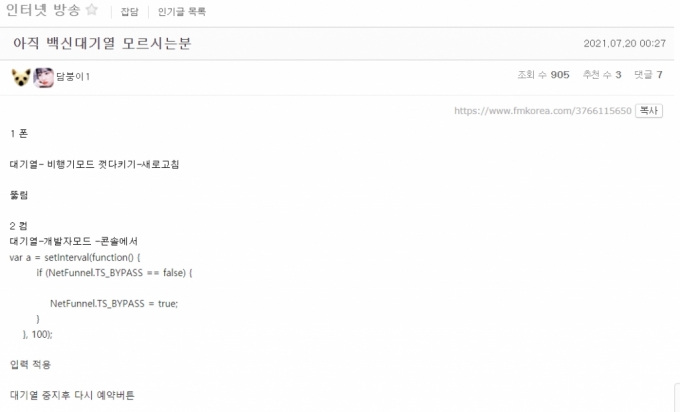Click the scrollbar handle at the right edge
Image resolution: width=680 pixels, height=412 pixels.
tap(677, 397)
